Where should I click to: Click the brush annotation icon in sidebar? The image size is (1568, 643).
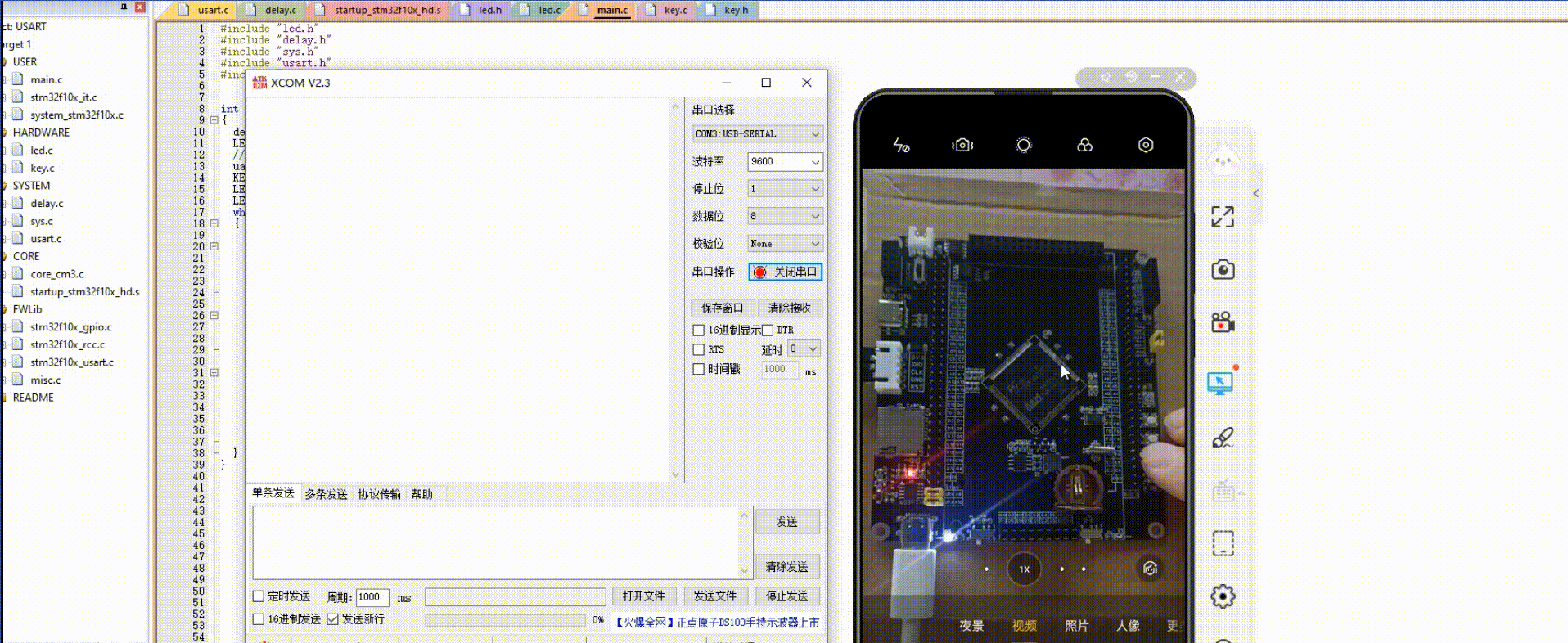[1223, 438]
